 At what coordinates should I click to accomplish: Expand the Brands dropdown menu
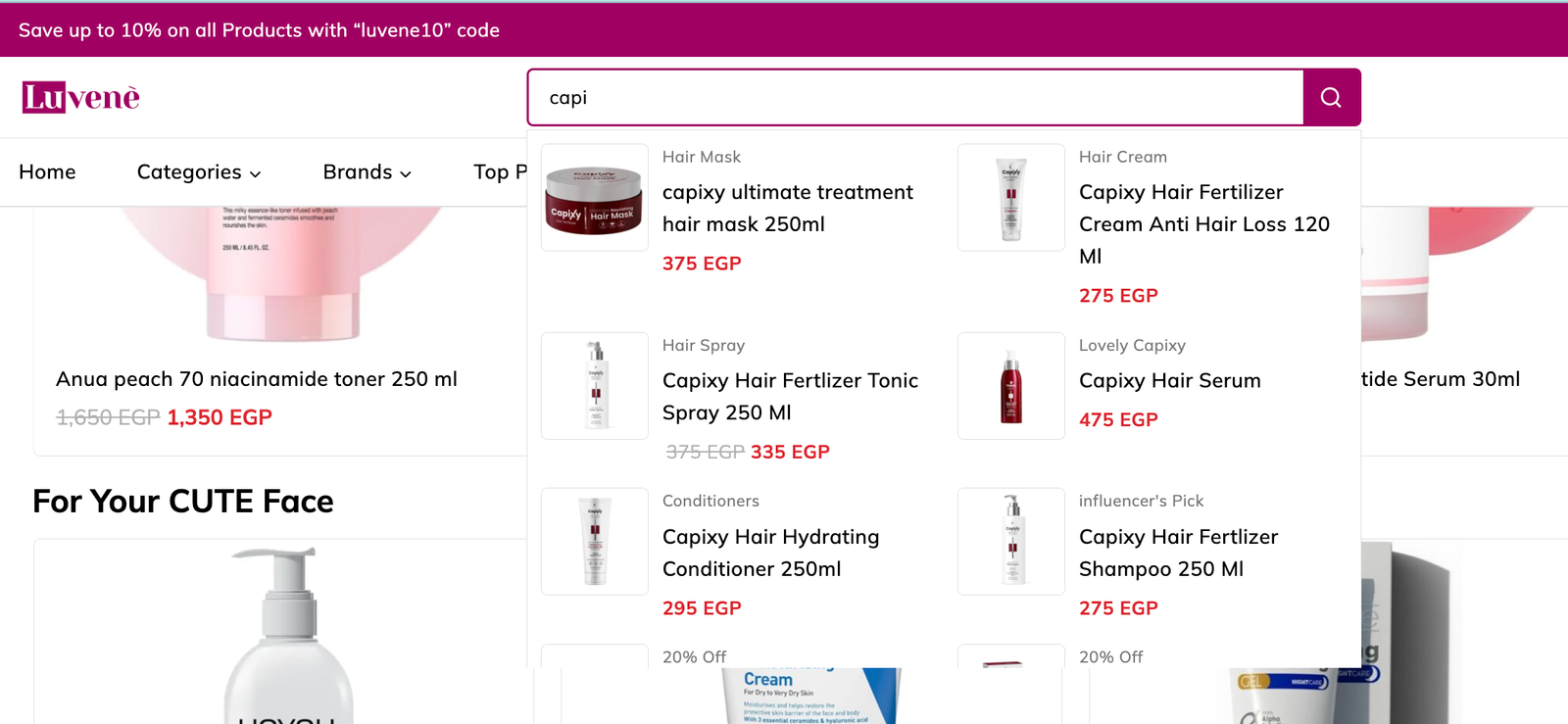[x=367, y=172]
